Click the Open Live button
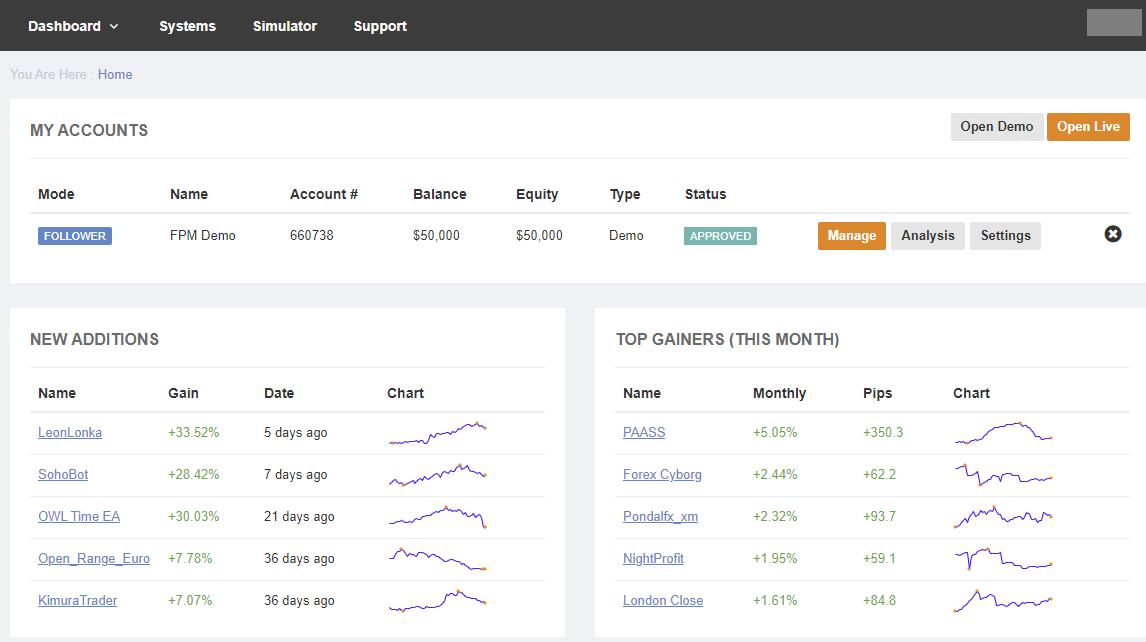The height and width of the screenshot is (642, 1146). [1088, 126]
